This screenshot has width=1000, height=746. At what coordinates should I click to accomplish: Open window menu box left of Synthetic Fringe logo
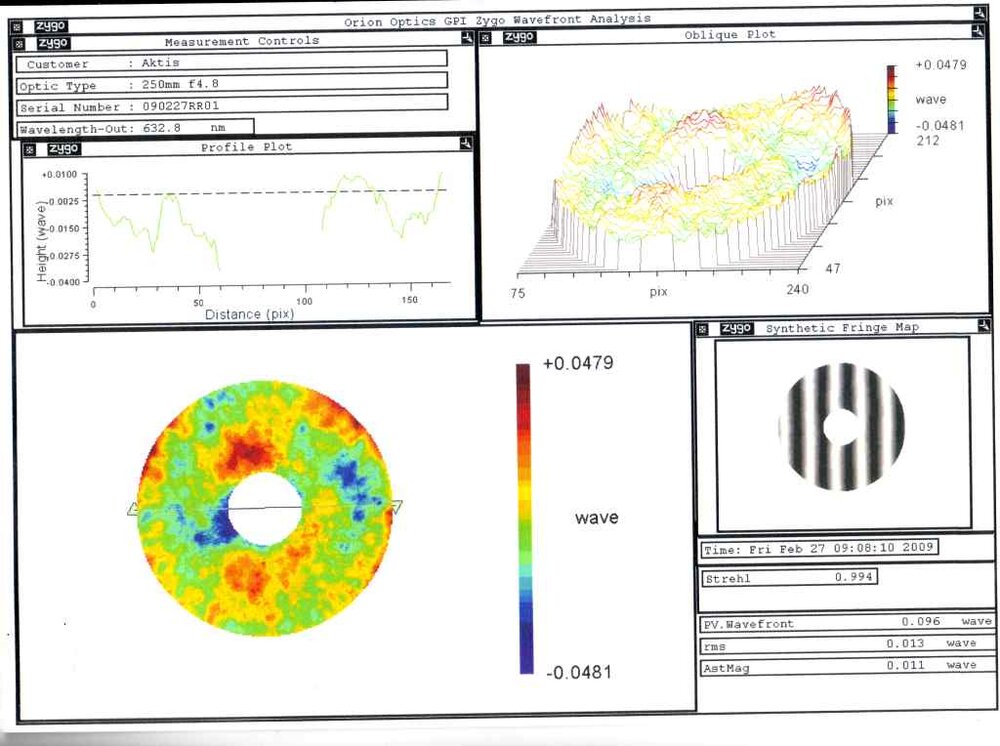click(705, 328)
